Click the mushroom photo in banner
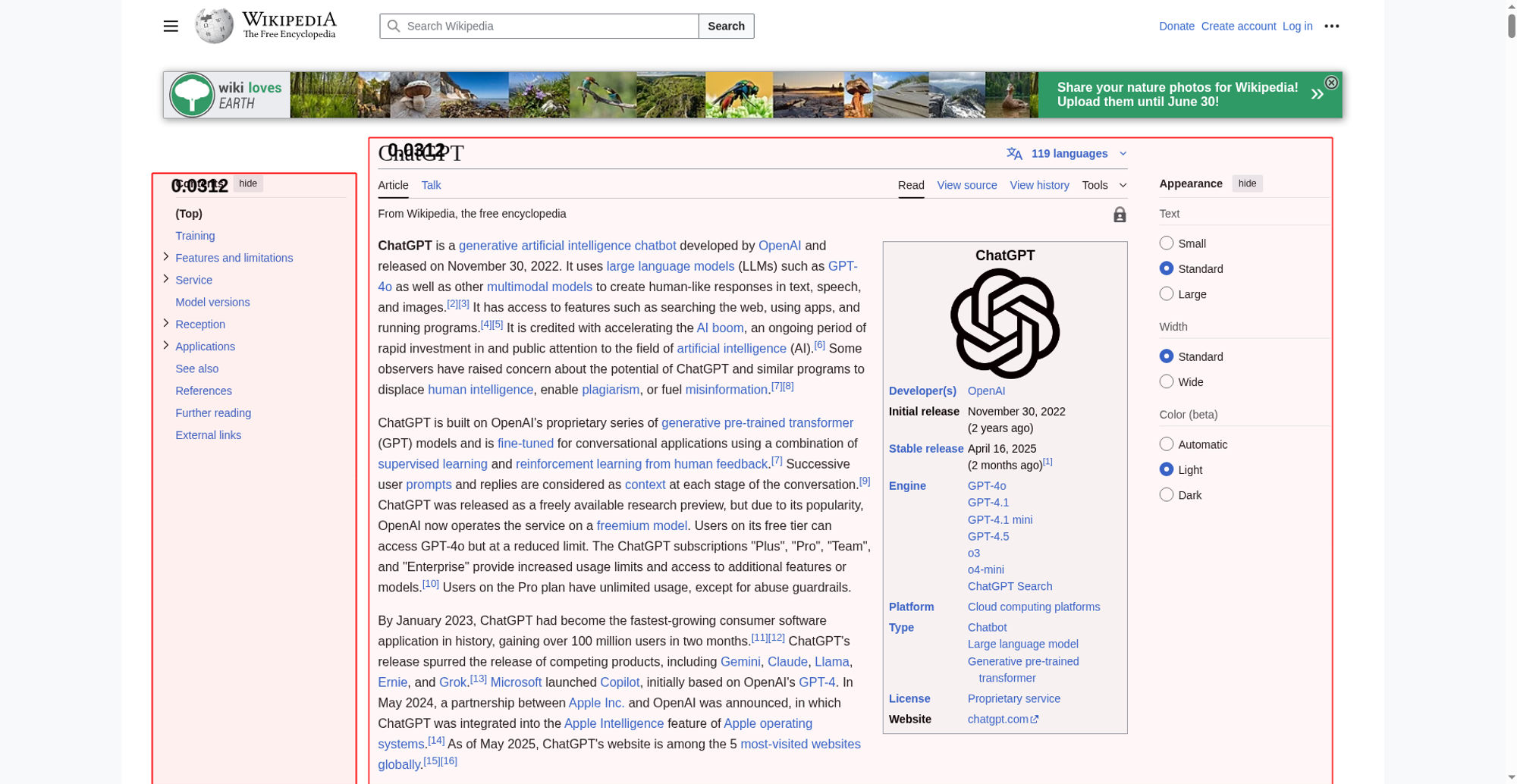This screenshot has height=784, width=1517. (415, 95)
